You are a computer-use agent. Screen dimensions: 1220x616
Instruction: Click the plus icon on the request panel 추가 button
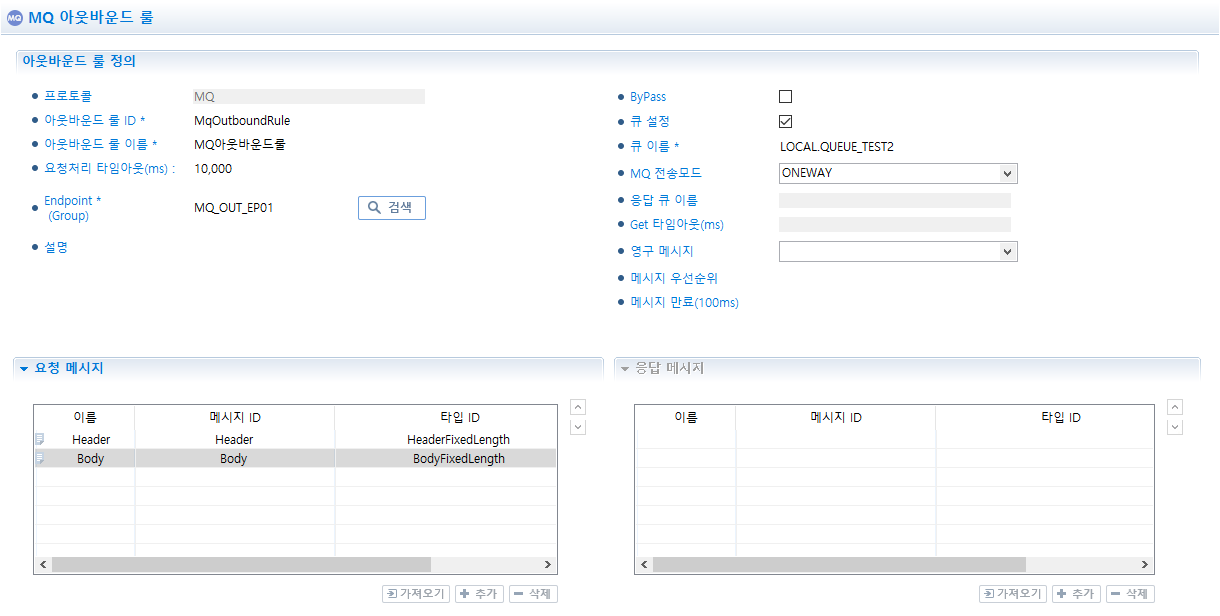464,593
